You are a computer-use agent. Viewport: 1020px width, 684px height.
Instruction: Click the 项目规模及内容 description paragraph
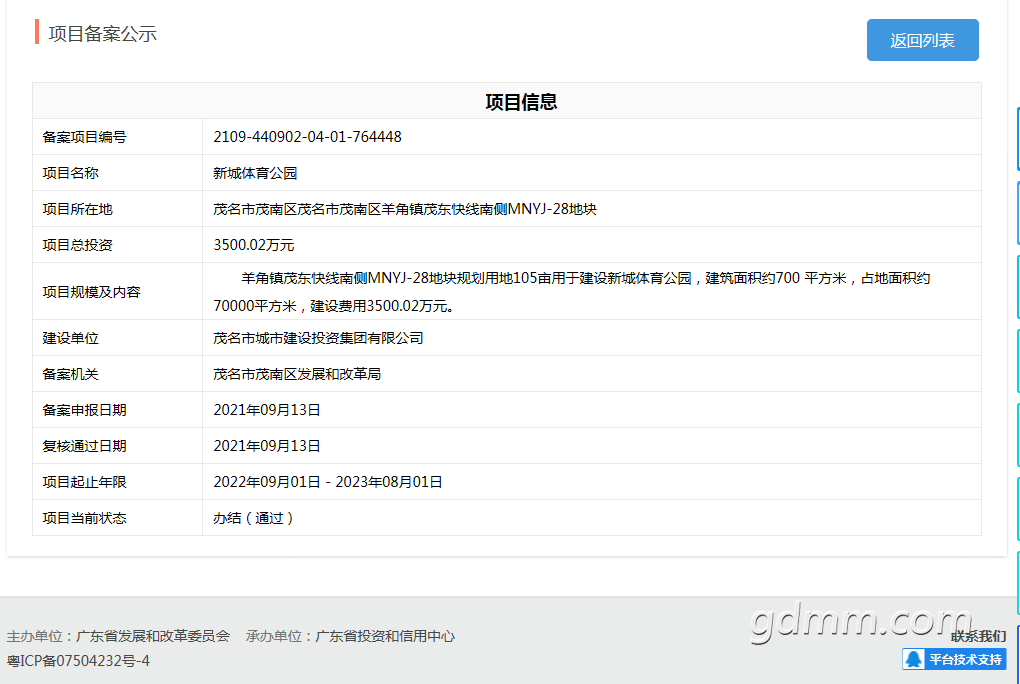pos(572,292)
